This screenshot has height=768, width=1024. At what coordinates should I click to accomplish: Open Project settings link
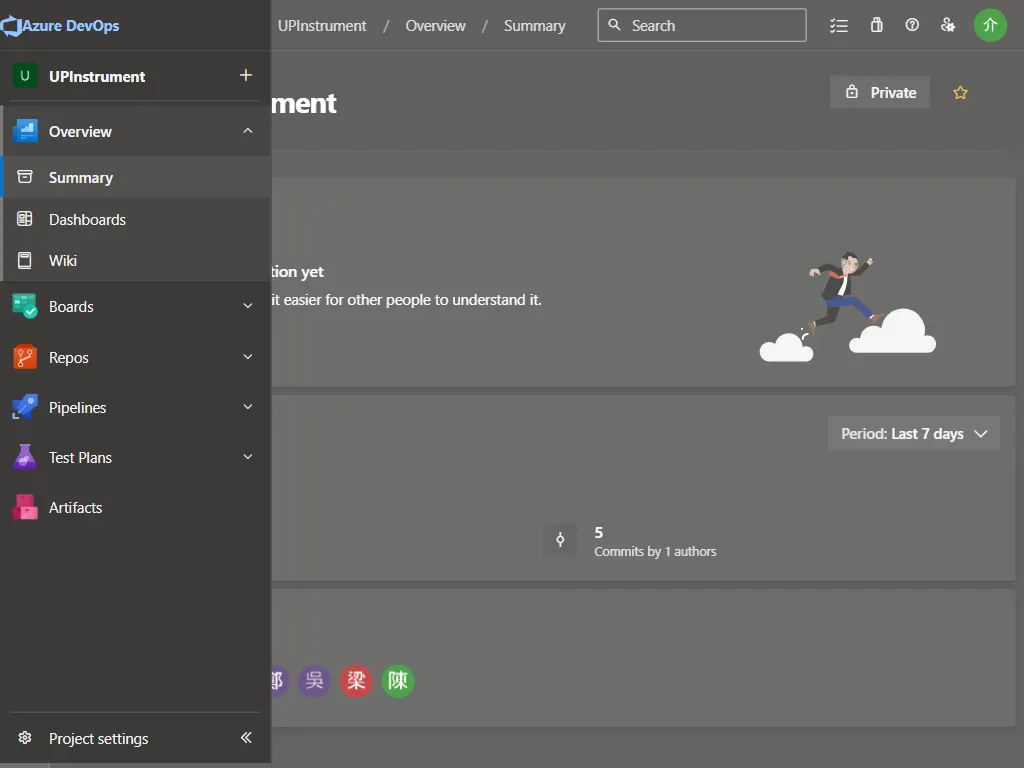[x=99, y=738]
